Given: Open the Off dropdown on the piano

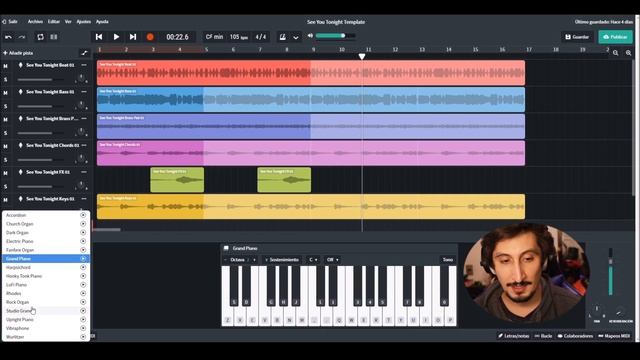Looking at the screenshot, I should coord(332,260).
